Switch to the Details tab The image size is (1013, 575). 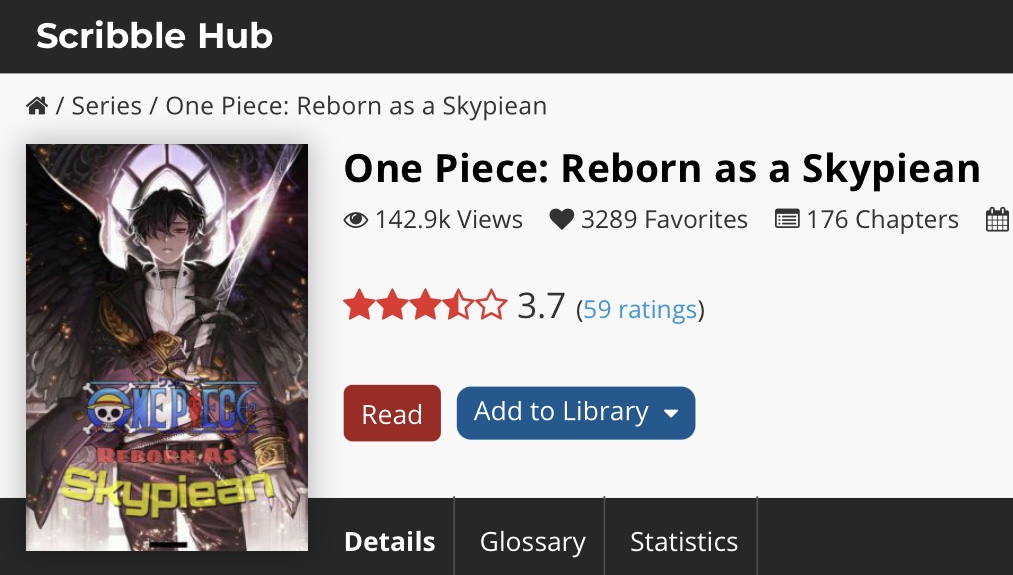[389, 542]
